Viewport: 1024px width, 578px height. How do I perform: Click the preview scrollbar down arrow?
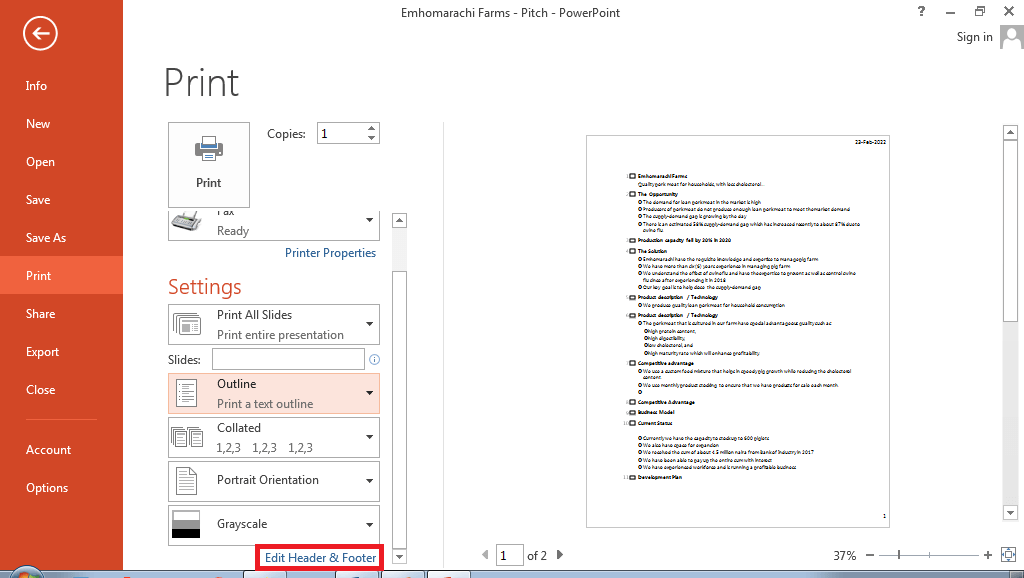1010,513
